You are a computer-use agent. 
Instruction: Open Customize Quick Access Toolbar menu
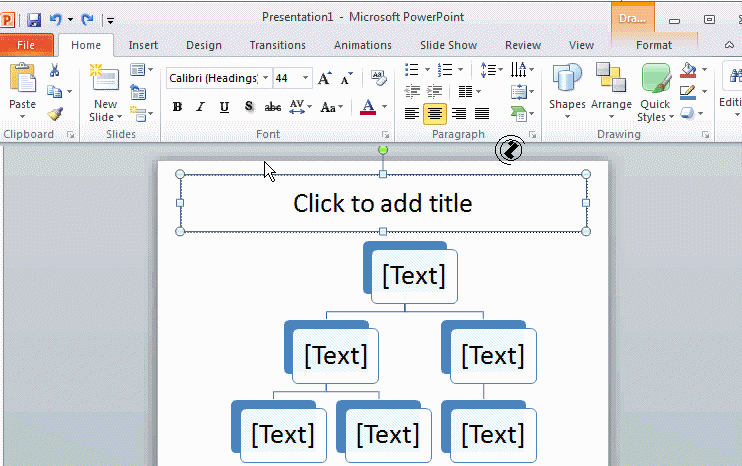(110, 20)
